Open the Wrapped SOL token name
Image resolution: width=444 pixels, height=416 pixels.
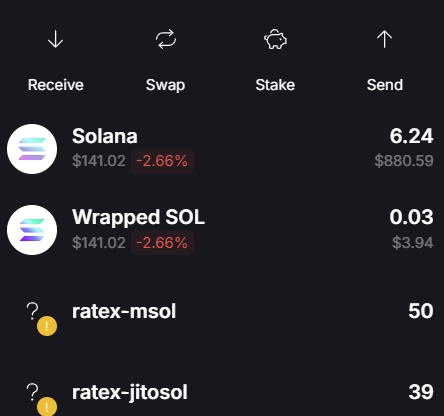pyautogui.click(x=138, y=217)
